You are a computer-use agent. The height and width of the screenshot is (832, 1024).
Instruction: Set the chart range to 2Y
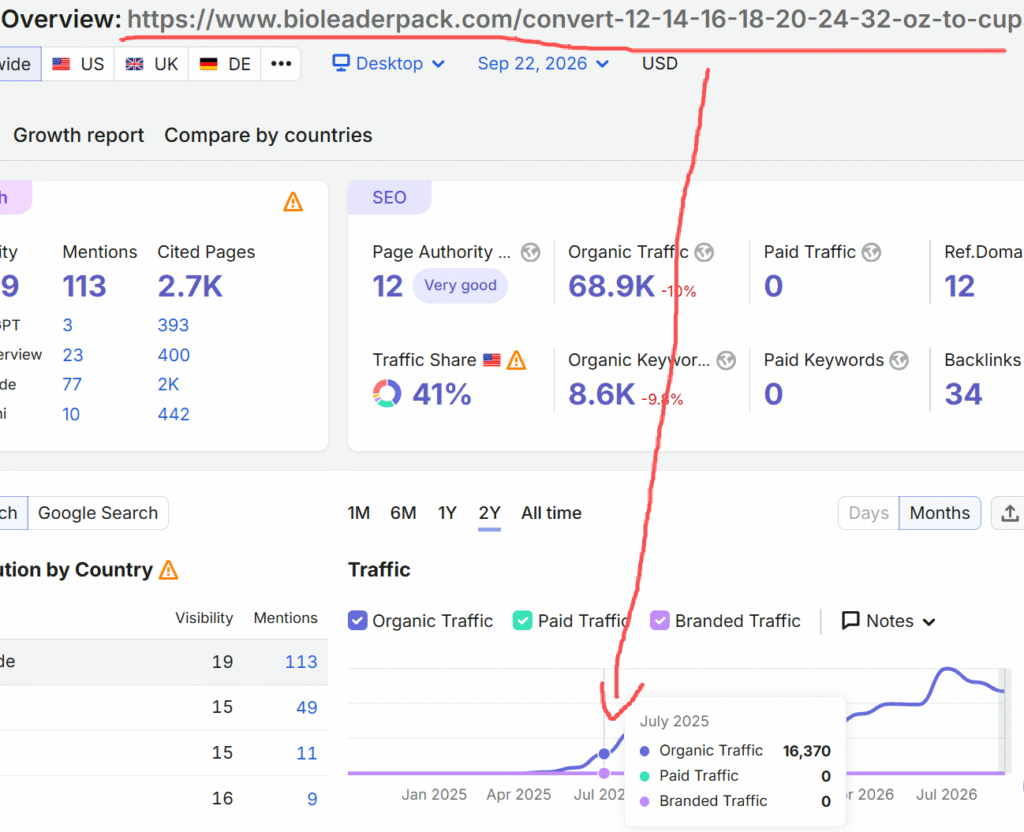(489, 513)
